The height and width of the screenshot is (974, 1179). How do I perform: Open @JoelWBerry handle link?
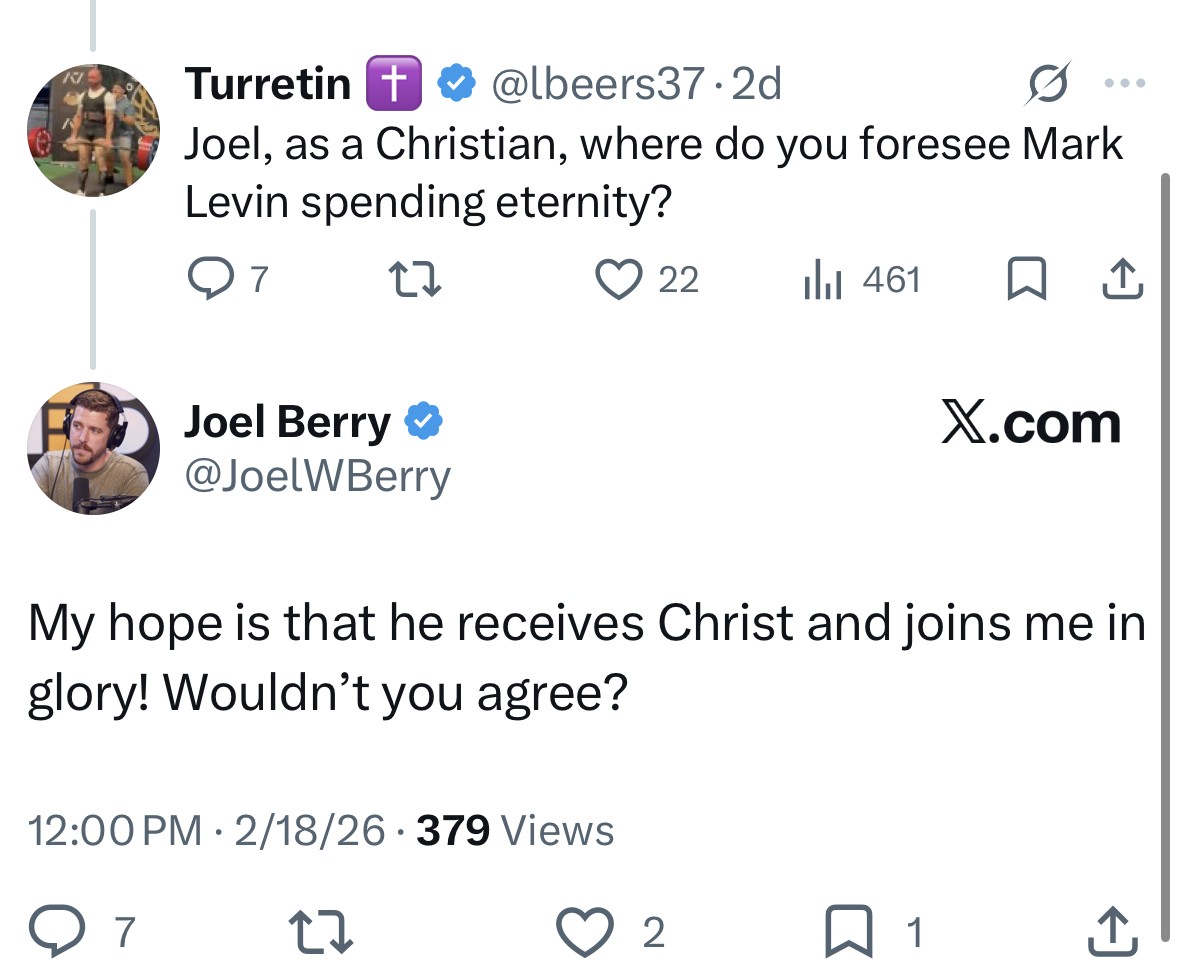coord(317,477)
